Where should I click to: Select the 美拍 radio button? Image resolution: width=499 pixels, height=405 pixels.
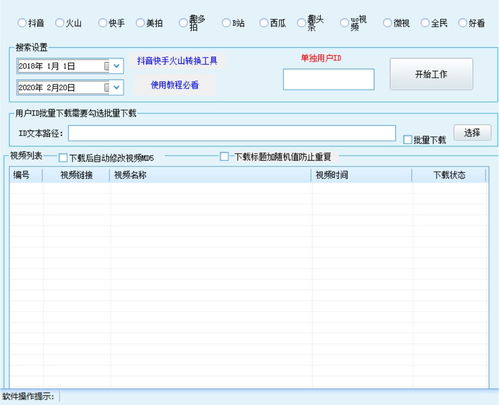pos(140,23)
